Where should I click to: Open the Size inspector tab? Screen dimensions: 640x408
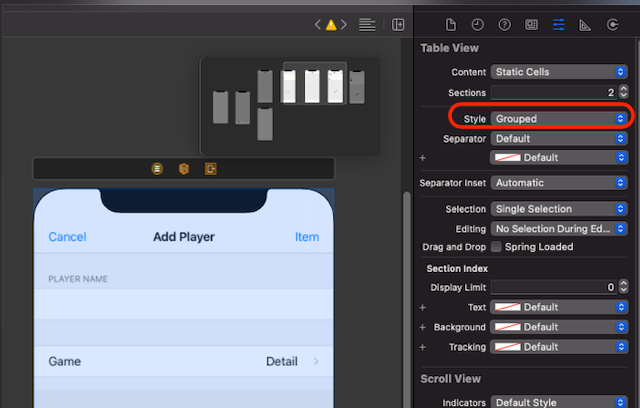(x=585, y=25)
